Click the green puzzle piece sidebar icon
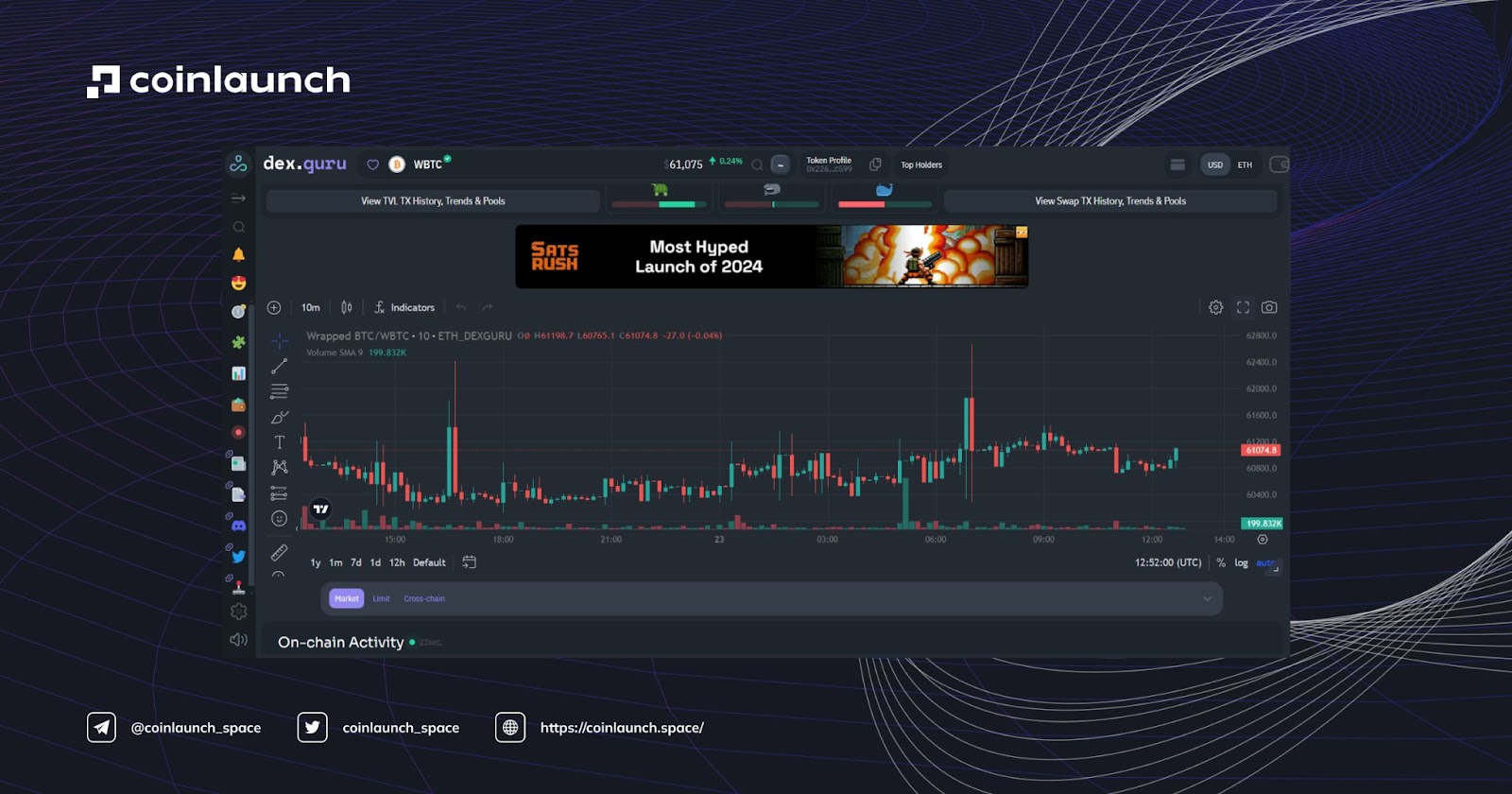 238,342
